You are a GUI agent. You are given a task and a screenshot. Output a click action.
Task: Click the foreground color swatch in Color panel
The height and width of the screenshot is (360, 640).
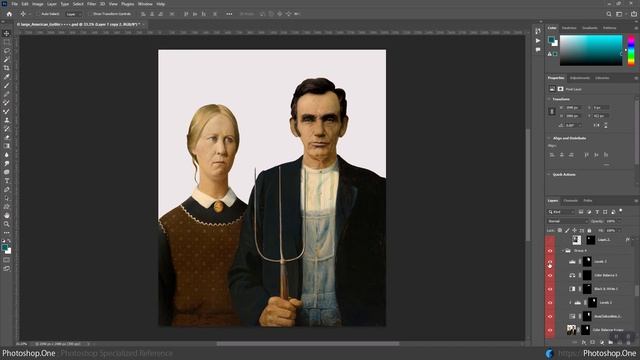click(551, 40)
